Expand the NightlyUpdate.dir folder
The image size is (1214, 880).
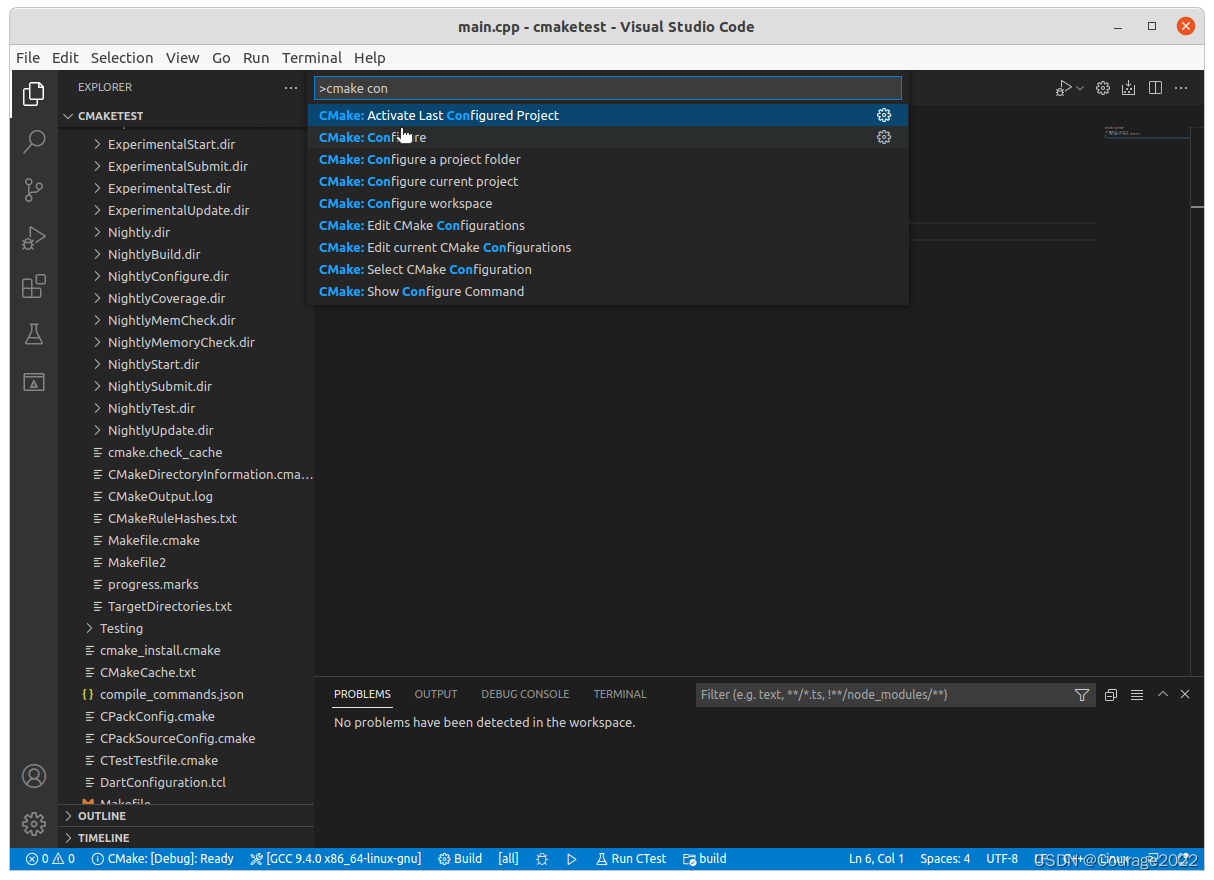(x=186, y=430)
